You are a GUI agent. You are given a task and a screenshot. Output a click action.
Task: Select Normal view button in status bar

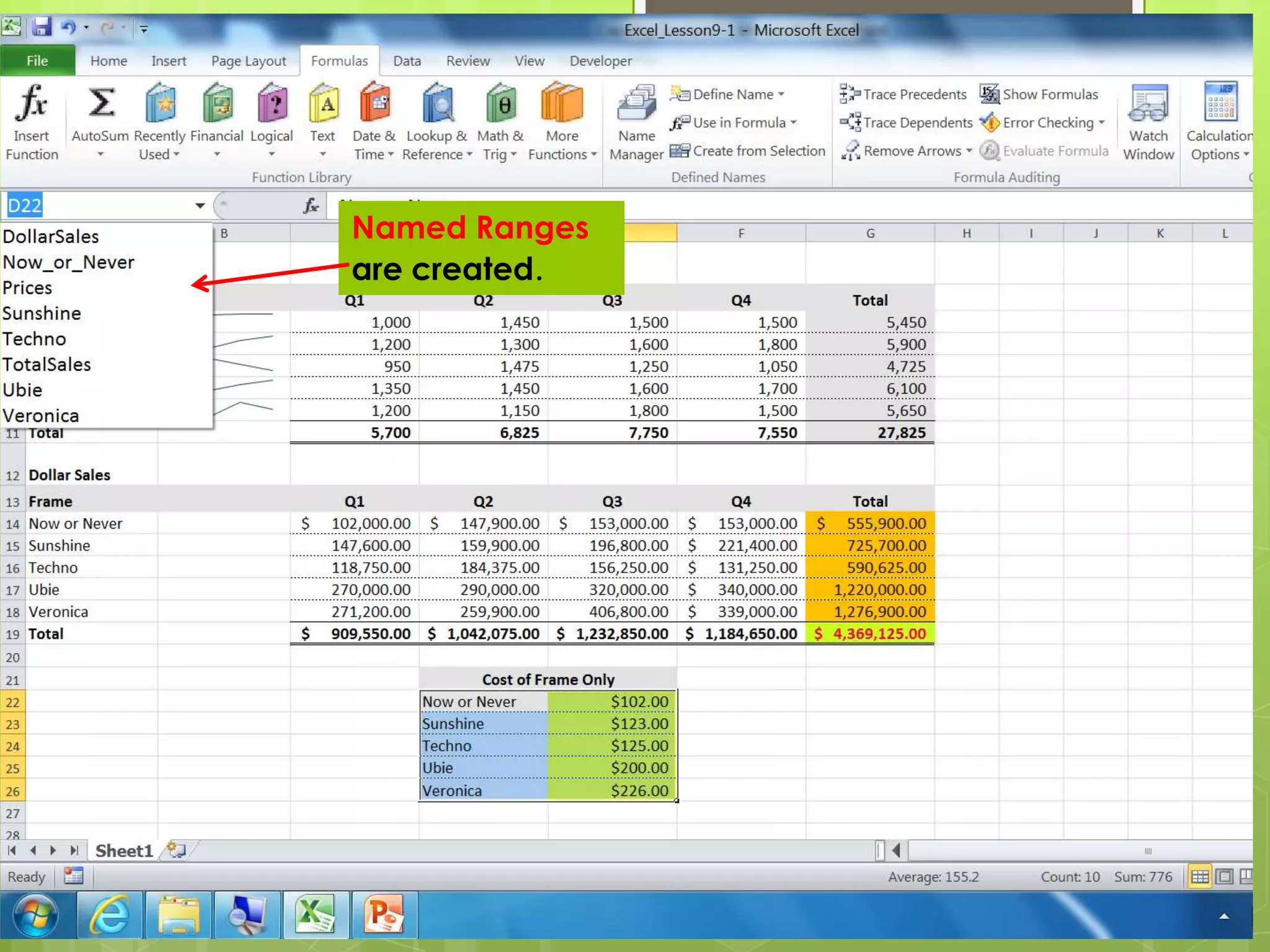click(1199, 876)
